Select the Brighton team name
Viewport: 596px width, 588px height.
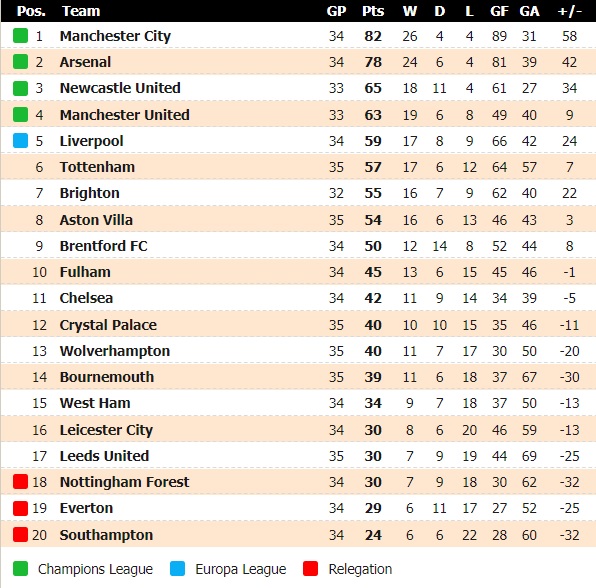pos(90,193)
